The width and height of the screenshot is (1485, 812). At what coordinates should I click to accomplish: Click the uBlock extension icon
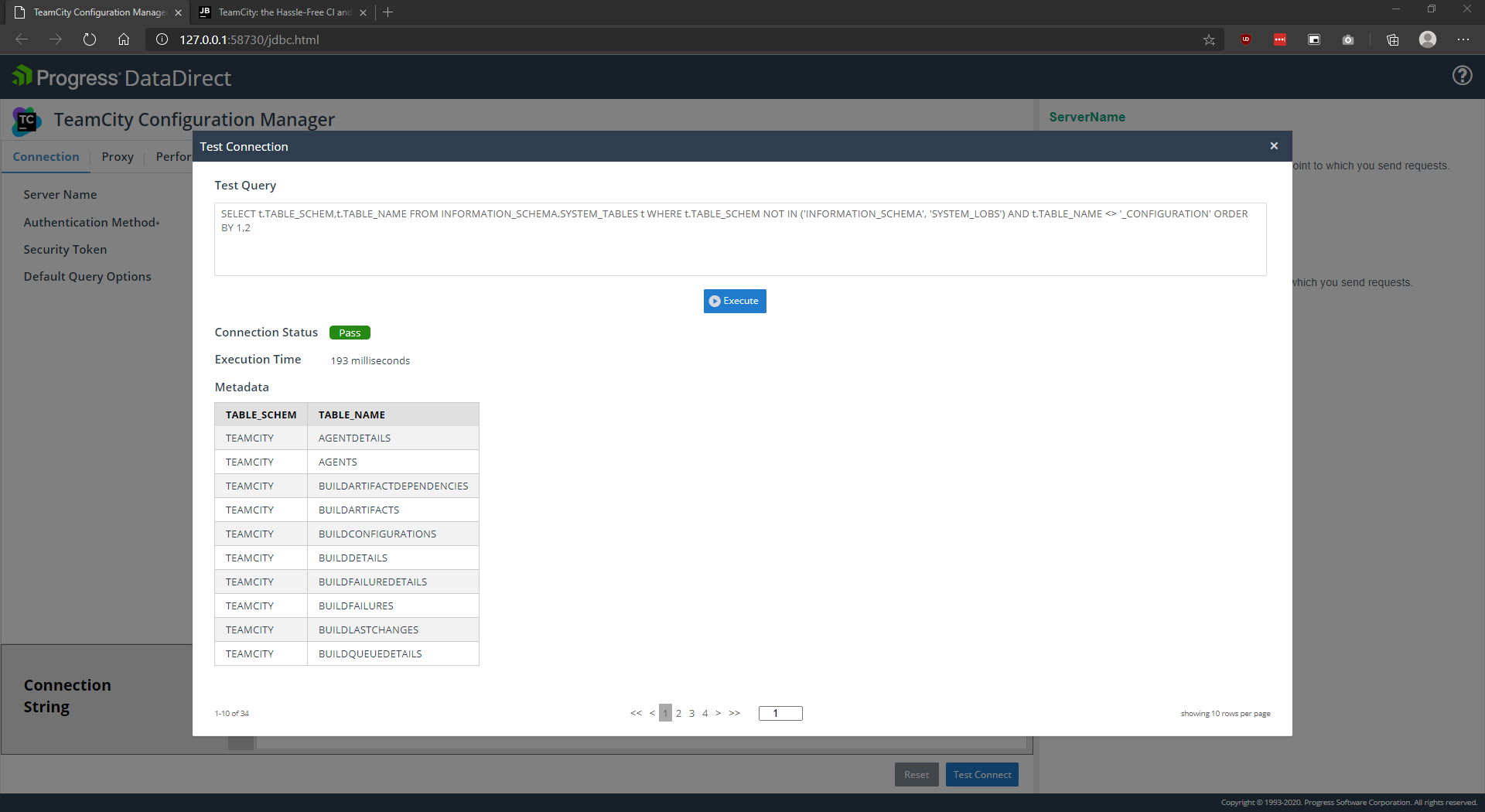coord(1246,39)
